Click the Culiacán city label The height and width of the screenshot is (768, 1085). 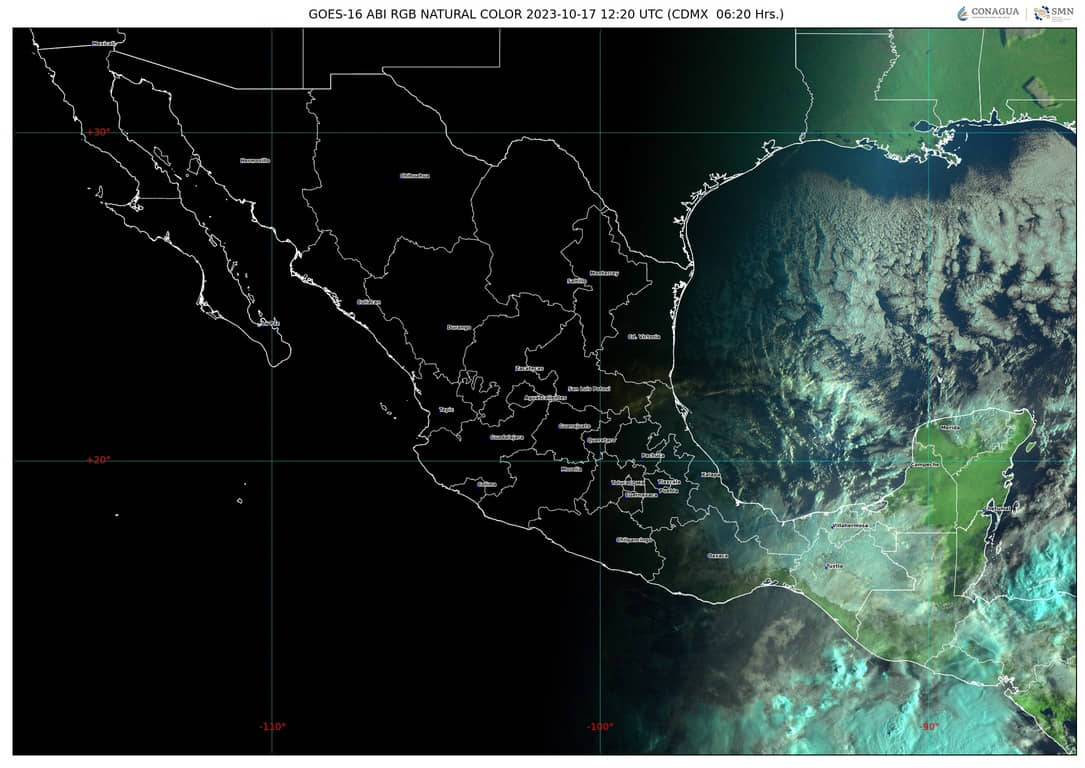tap(369, 301)
